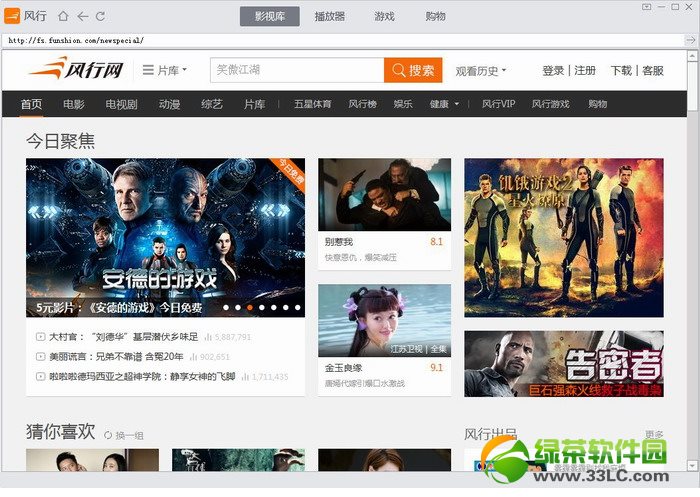Play 大村官 list item via its play icon
Image resolution: width=700 pixels, height=497 pixels.
pyautogui.click(x=40, y=337)
